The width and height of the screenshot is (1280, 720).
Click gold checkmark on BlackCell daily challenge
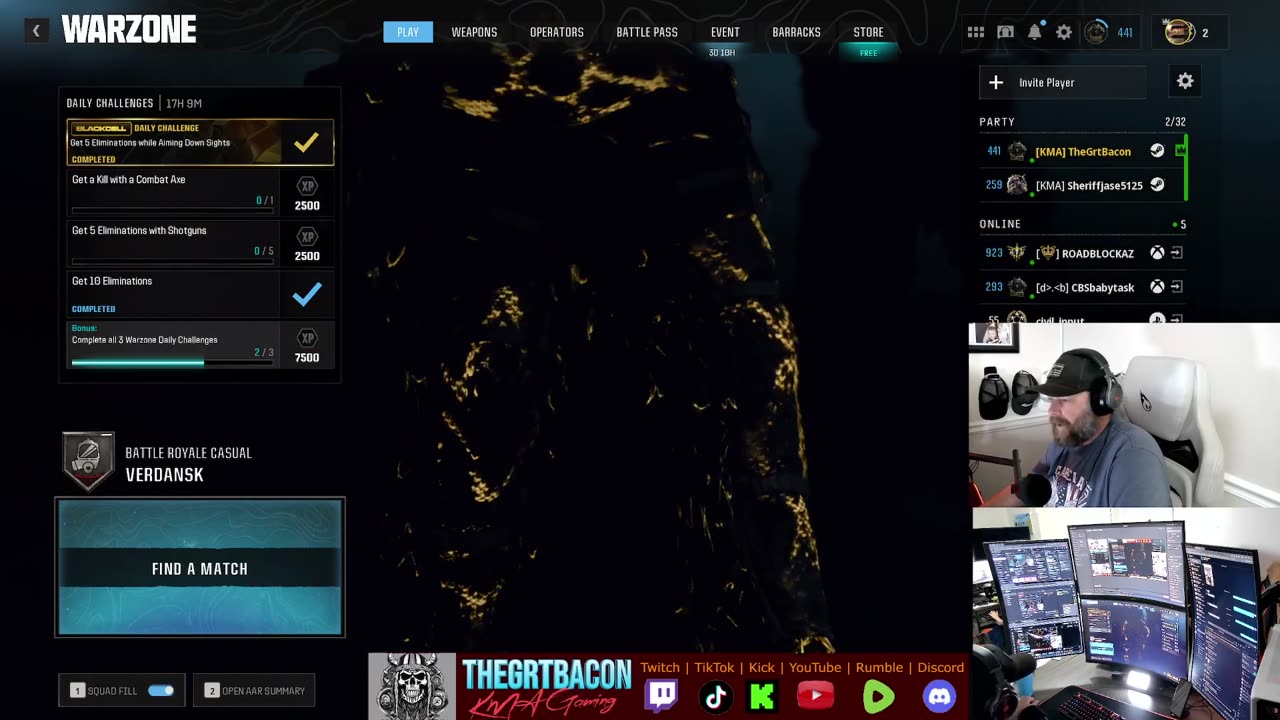click(306, 142)
